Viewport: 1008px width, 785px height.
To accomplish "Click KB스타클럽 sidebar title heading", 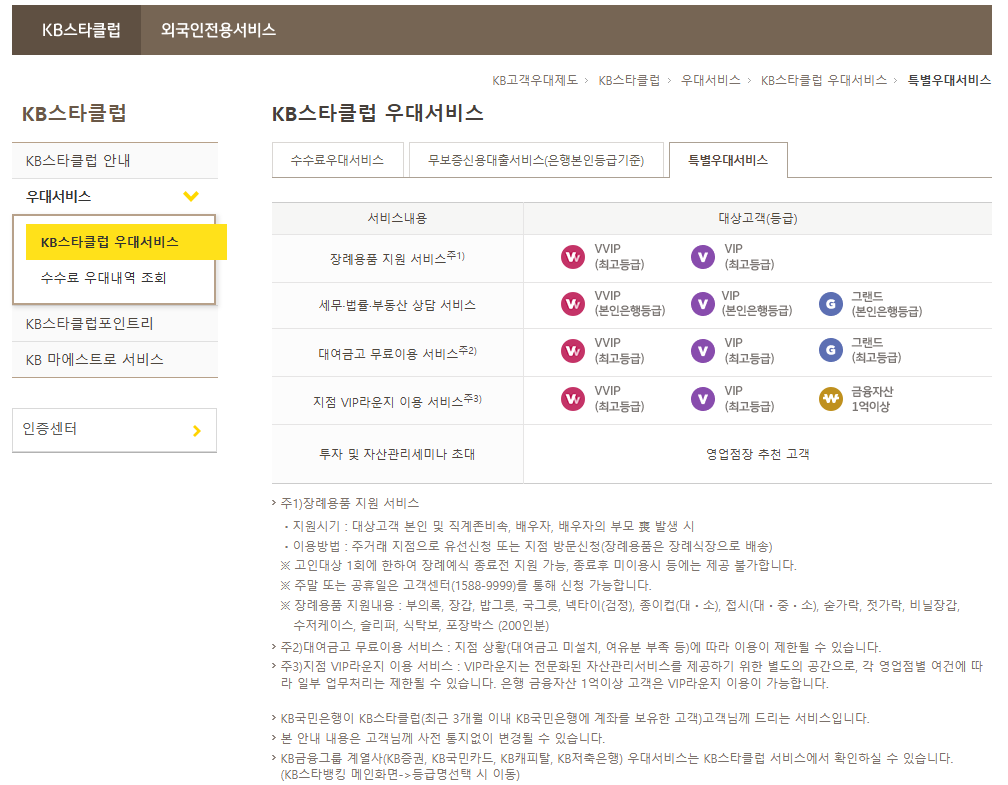I will [75, 114].
